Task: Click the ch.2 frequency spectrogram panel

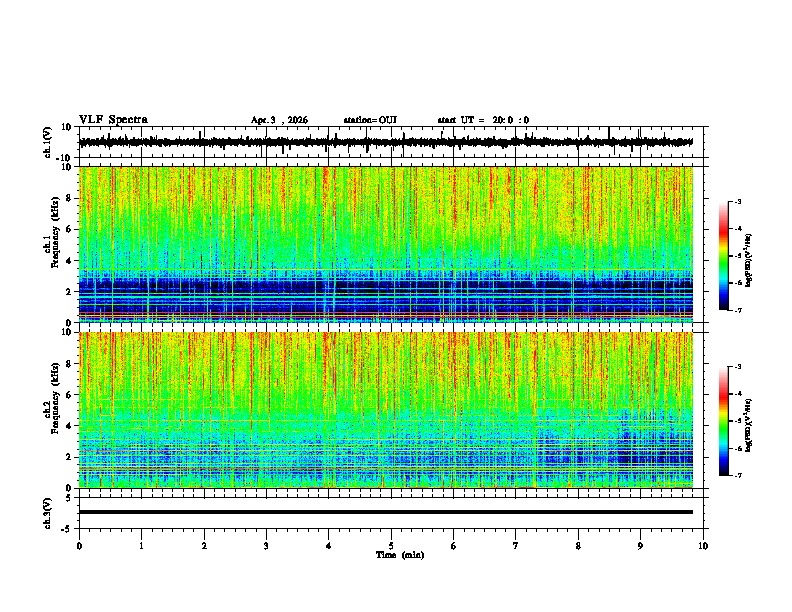Action: pos(386,410)
